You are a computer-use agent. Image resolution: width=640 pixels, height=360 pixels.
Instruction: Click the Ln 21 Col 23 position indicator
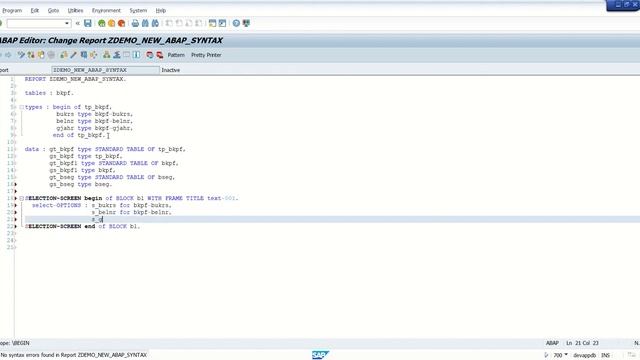click(x=582, y=343)
